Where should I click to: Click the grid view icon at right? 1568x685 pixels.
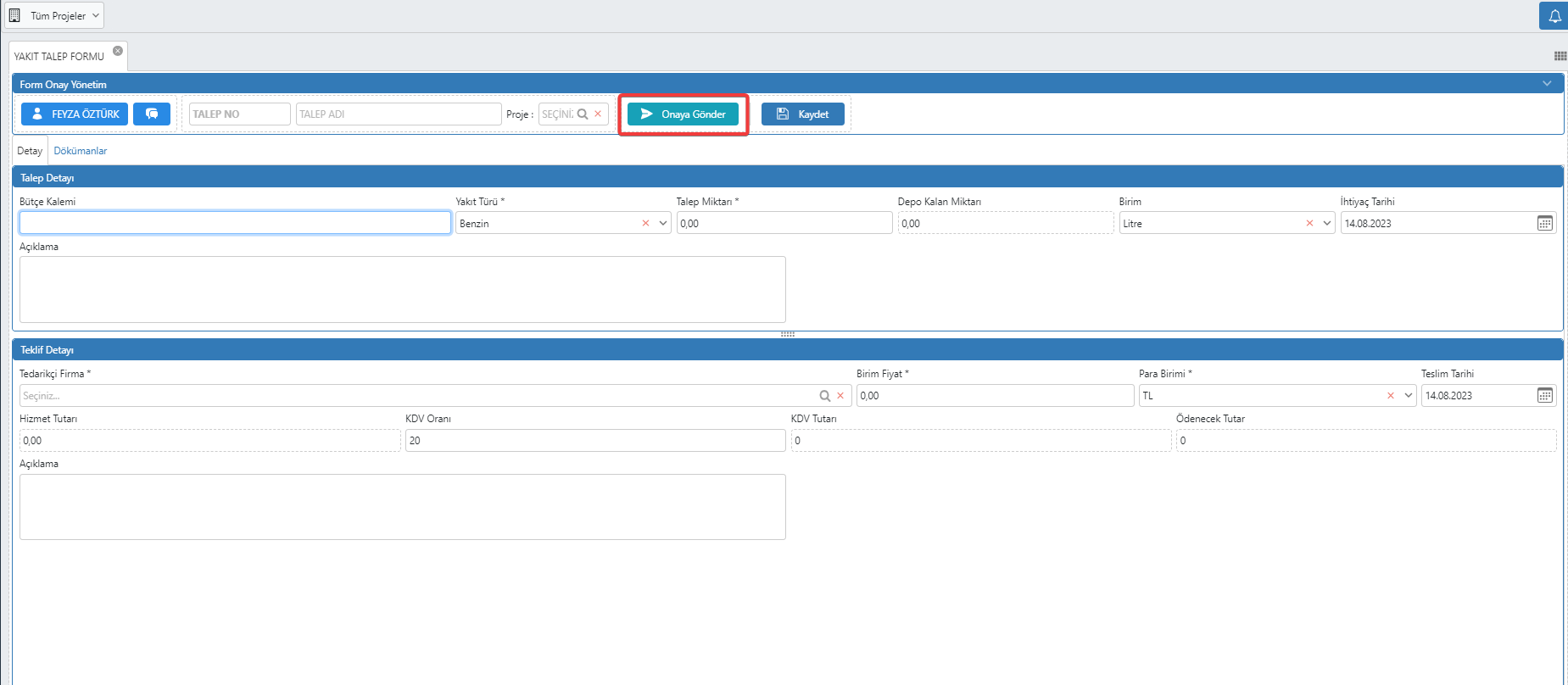(x=1560, y=56)
